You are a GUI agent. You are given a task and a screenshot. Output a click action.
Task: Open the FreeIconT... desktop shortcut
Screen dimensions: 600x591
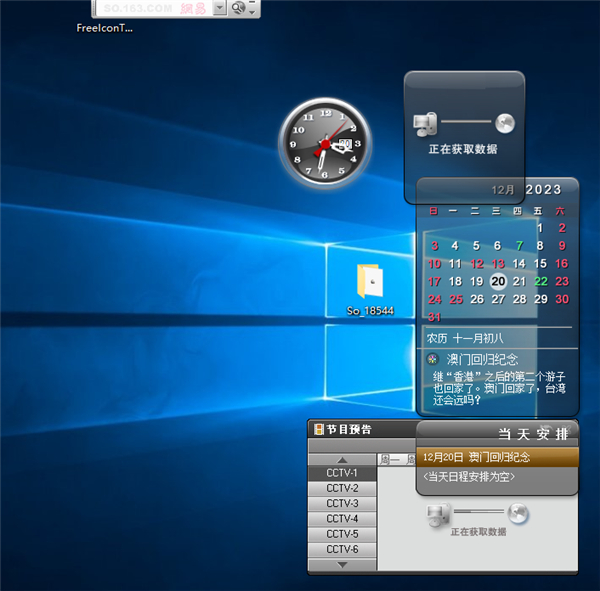point(104,28)
